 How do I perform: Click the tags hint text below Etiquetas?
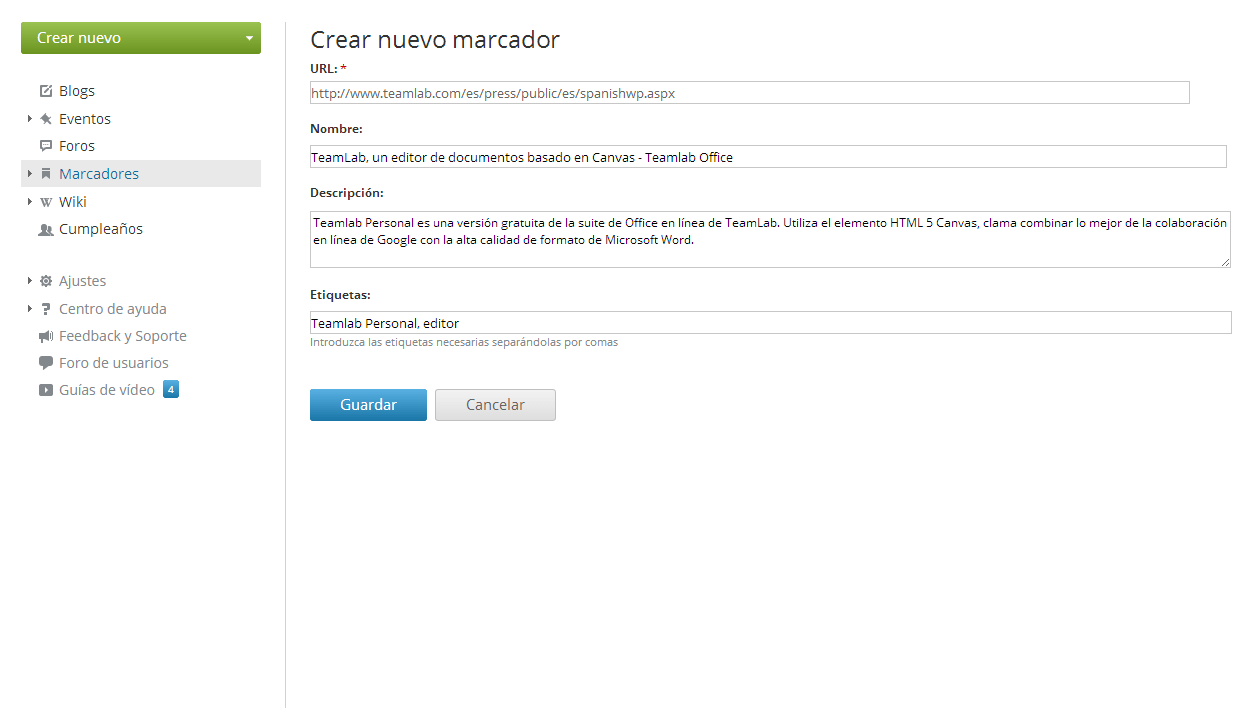click(464, 342)
